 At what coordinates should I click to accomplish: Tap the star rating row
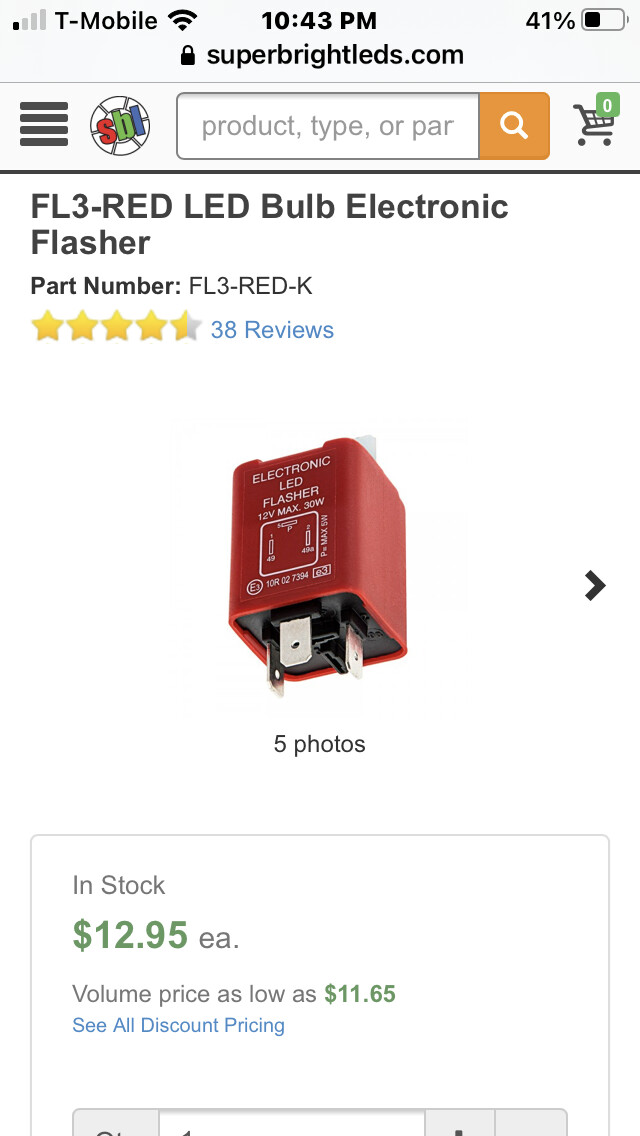coord(116,327)
